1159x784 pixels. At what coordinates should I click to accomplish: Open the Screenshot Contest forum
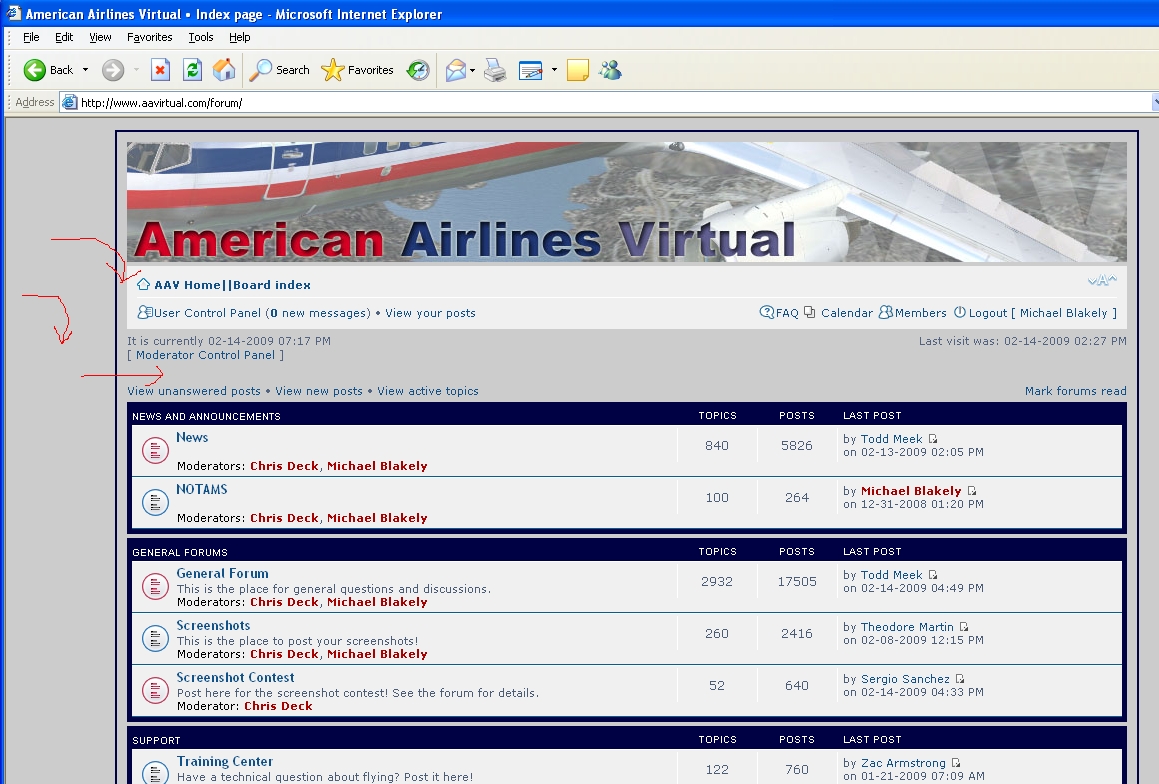click(235, 677)
